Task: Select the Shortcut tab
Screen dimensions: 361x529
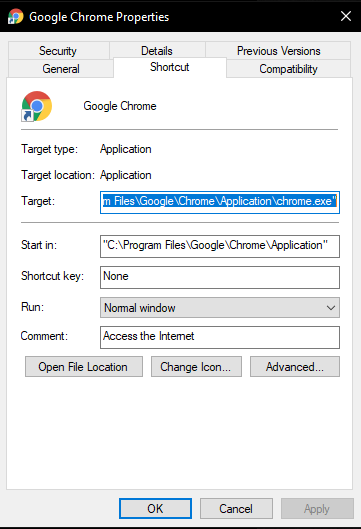Action: 170,67
